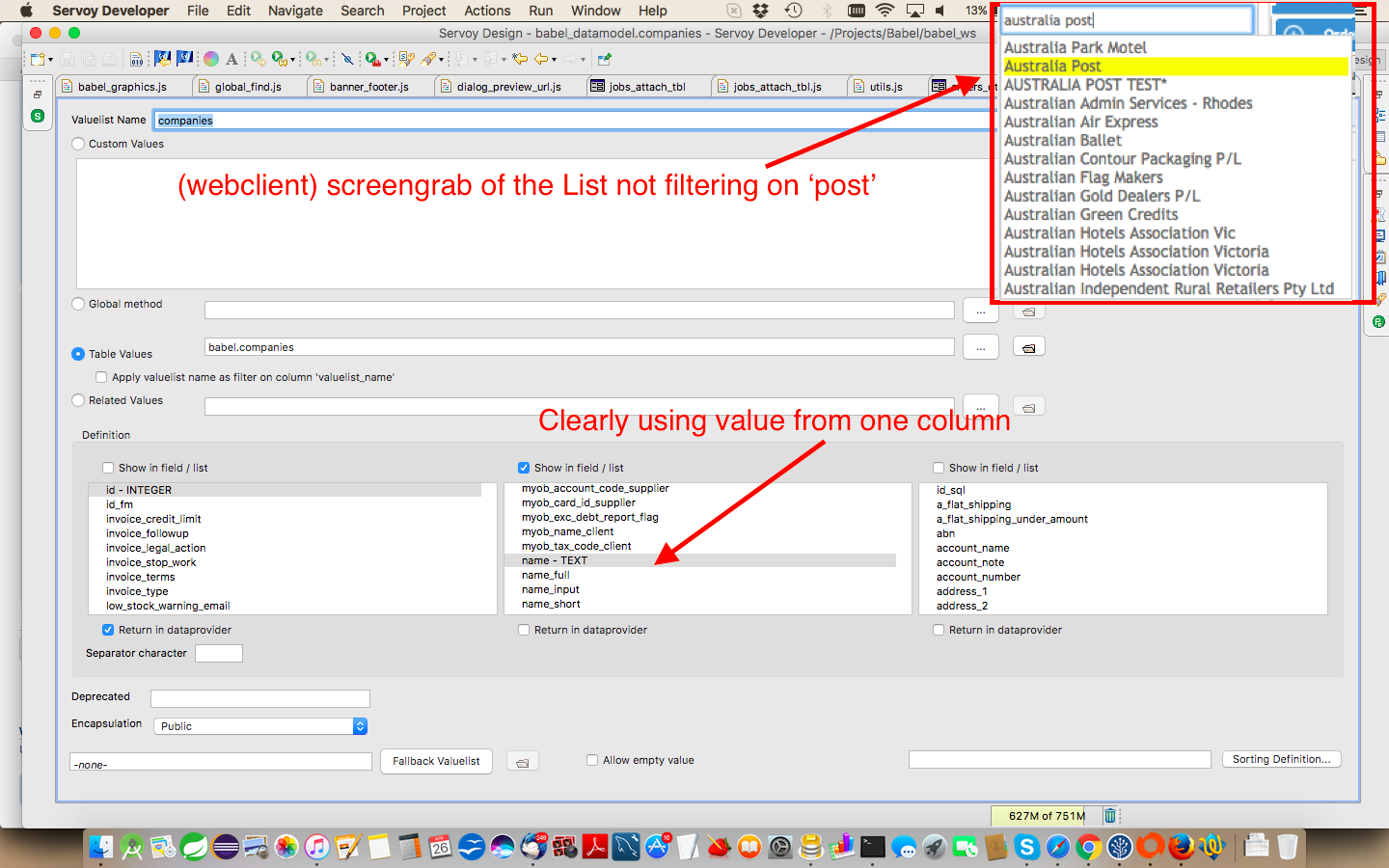
Task: Enable the Allow empty value checkbox
Action: 592,760
